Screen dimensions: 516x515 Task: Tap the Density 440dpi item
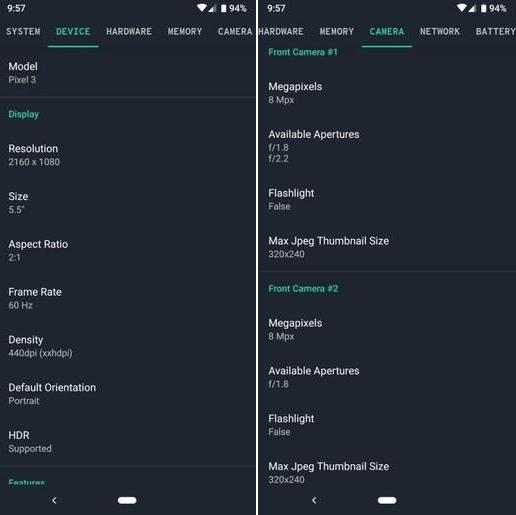(x=128, y=346)
